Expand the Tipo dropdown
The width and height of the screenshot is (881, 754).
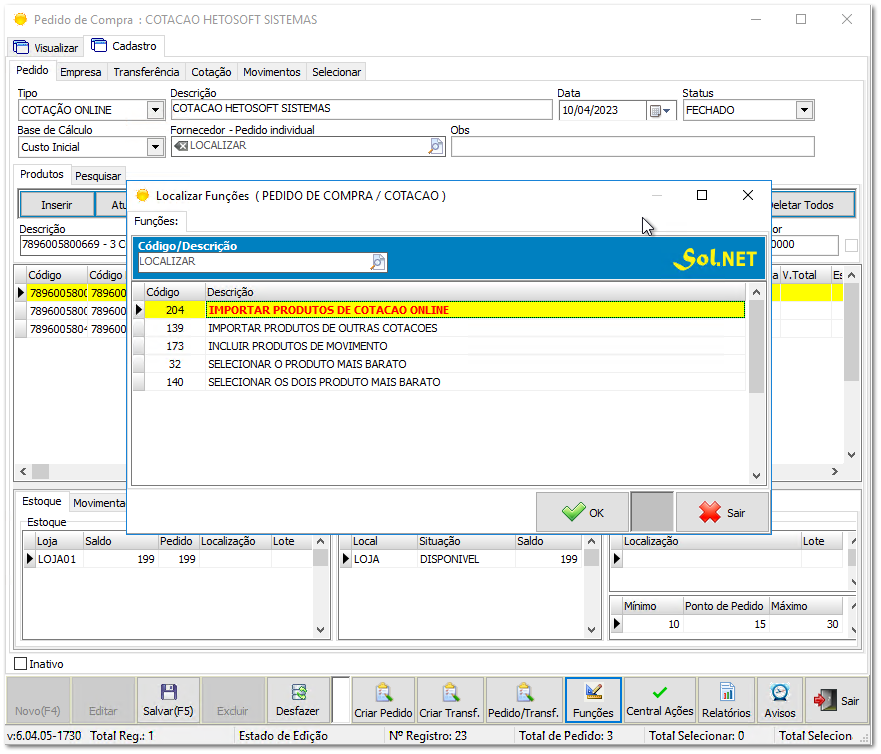(155, 111)
